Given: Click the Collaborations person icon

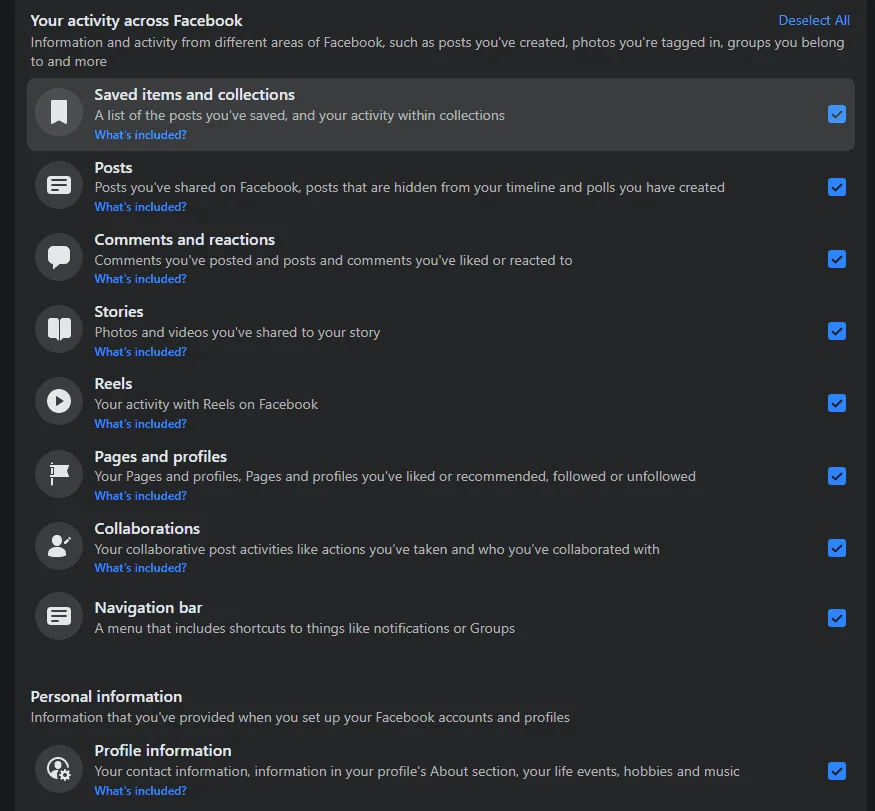Looking at the screenshot, I should pos(59,546).
